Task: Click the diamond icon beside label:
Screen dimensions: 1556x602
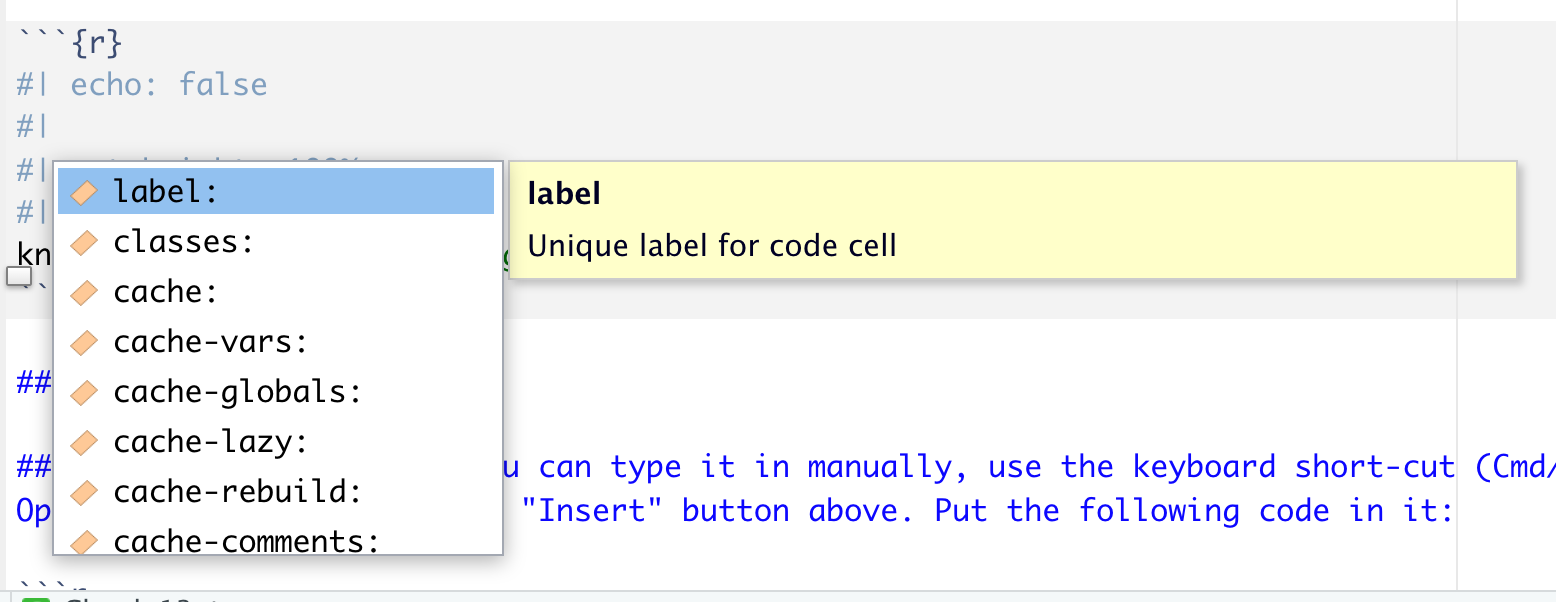Action: (x=85, y=192)
